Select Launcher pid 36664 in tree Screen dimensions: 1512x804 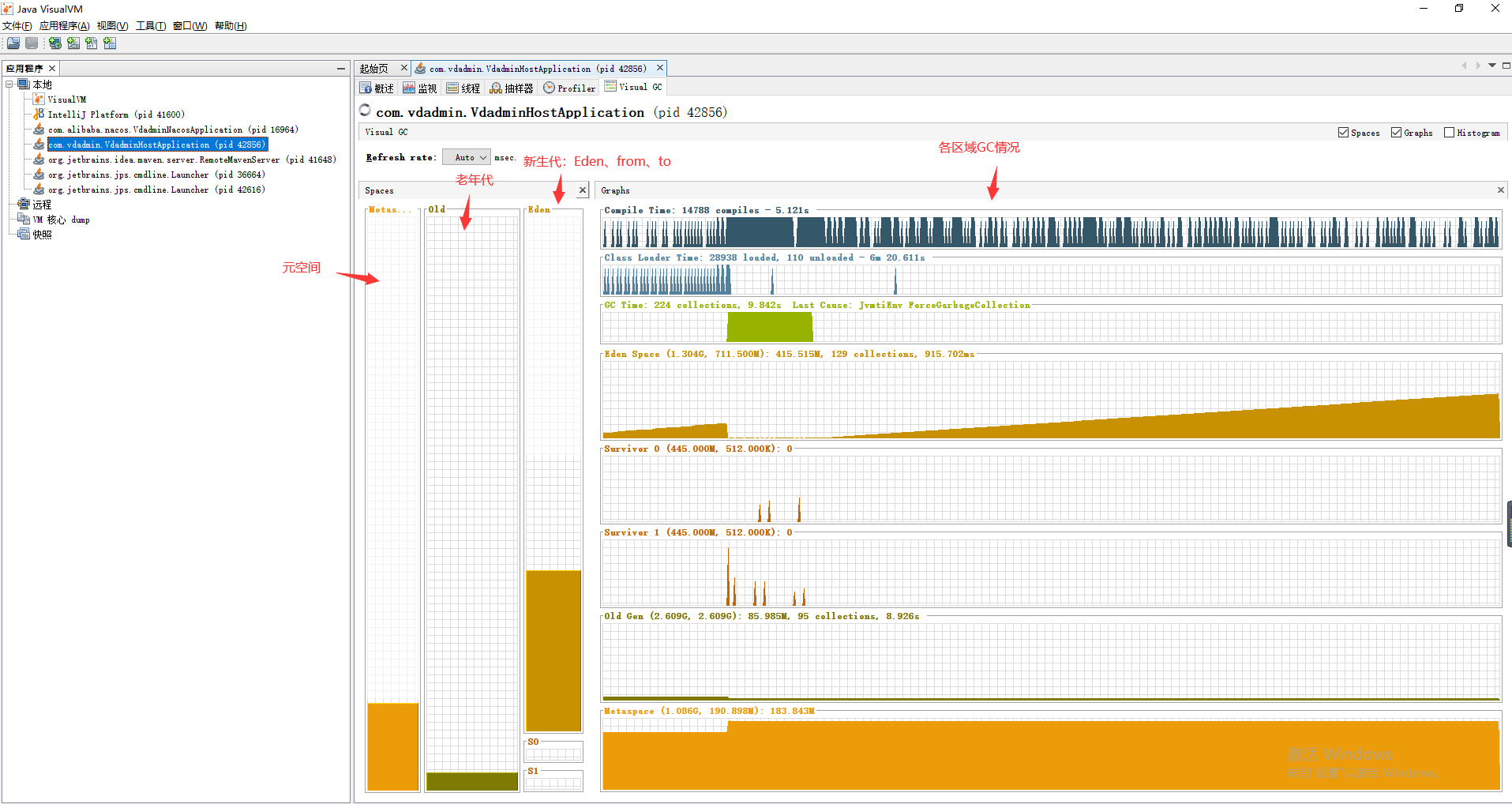[x=156, y=175]
